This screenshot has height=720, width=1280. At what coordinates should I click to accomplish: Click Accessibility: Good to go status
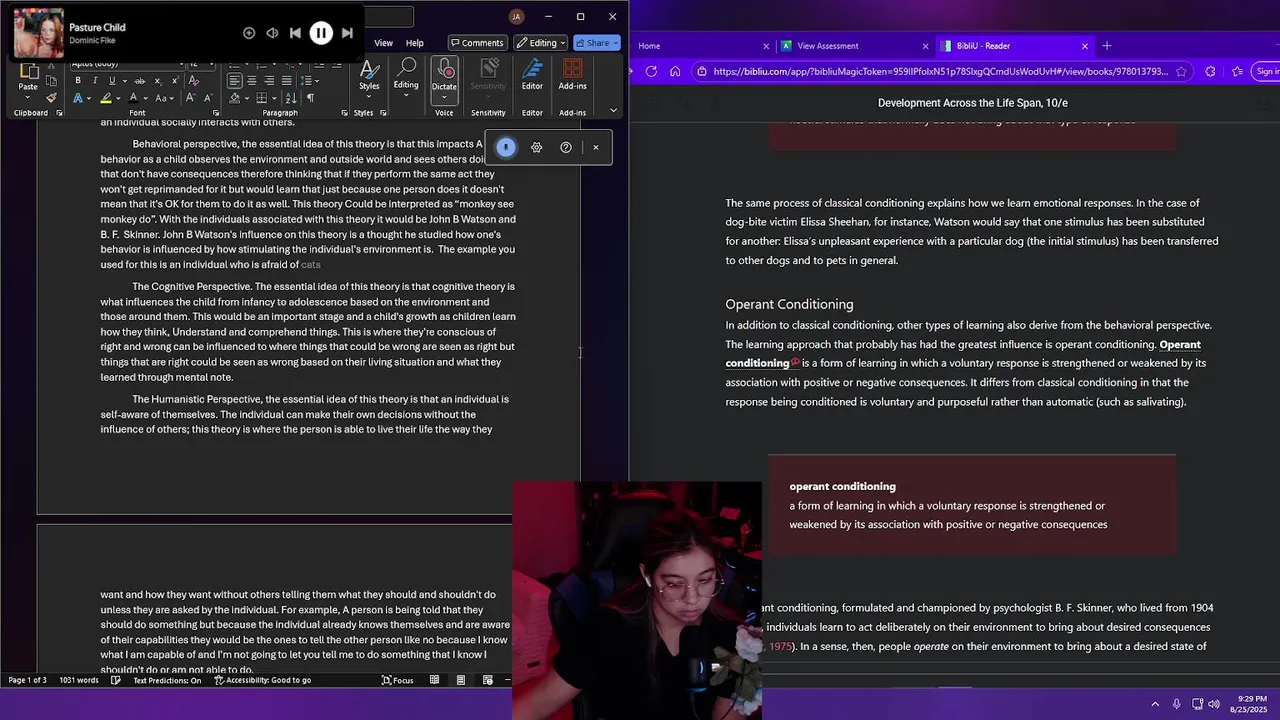tap(262, 680)
